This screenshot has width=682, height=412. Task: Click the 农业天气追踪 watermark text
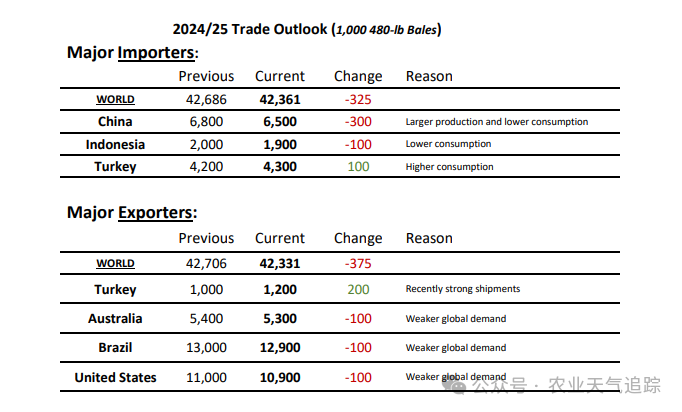[604, 385]
